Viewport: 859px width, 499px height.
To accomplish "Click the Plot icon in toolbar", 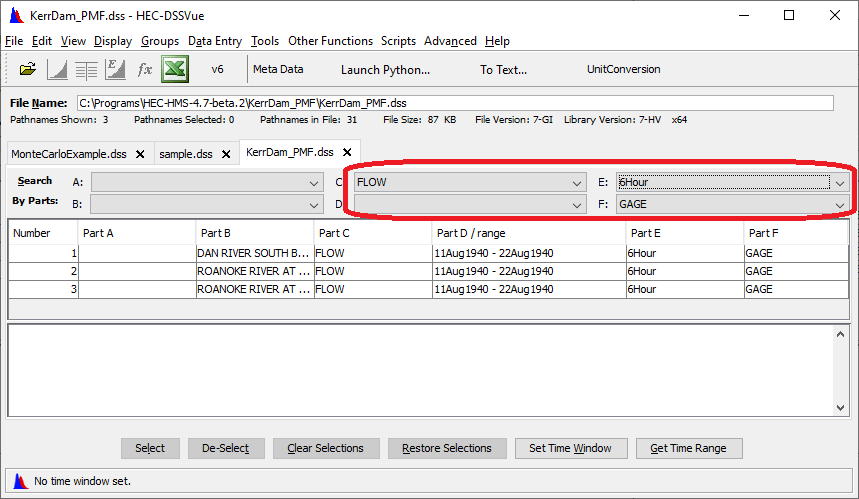I will click(x=57, y=69).
